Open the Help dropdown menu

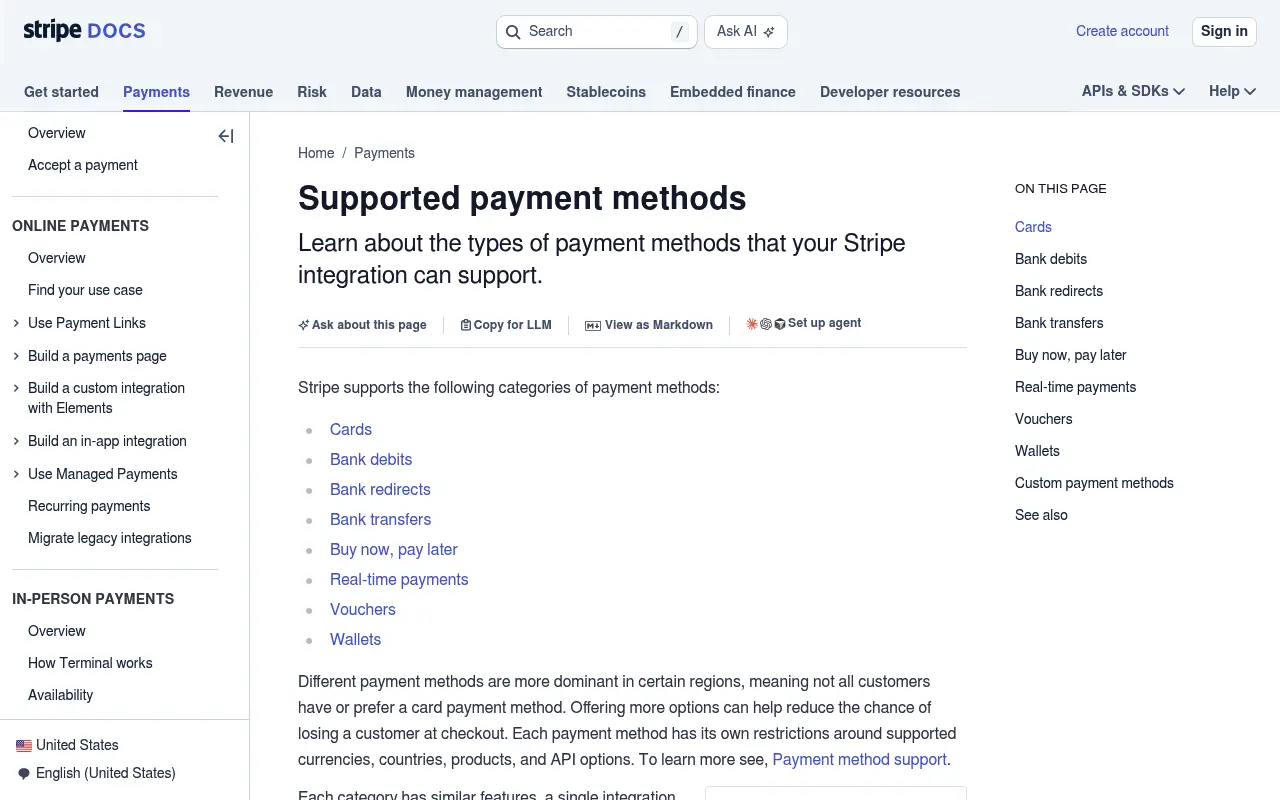(1232, 91)
